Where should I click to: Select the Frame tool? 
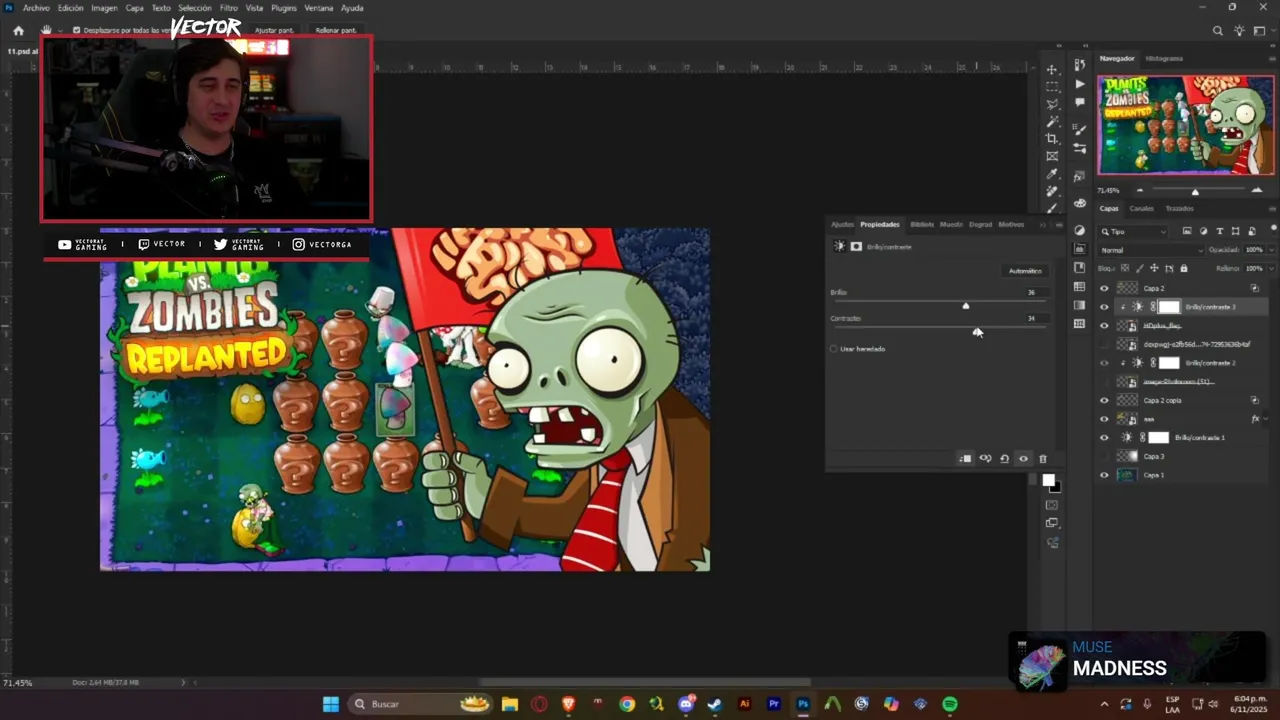[x=1052, y=156]
